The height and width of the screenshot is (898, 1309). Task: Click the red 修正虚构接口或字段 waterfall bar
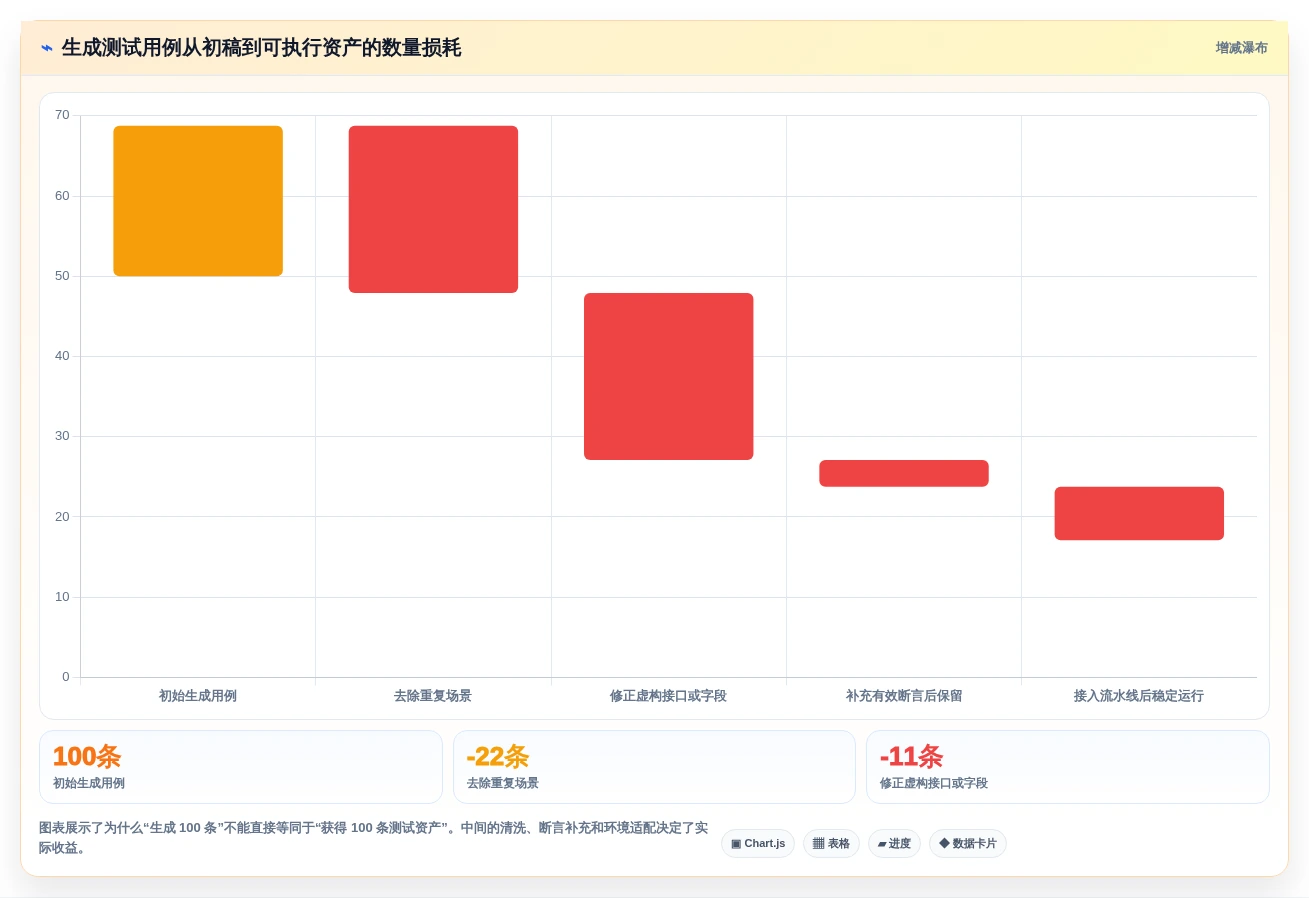click(669, 376)
